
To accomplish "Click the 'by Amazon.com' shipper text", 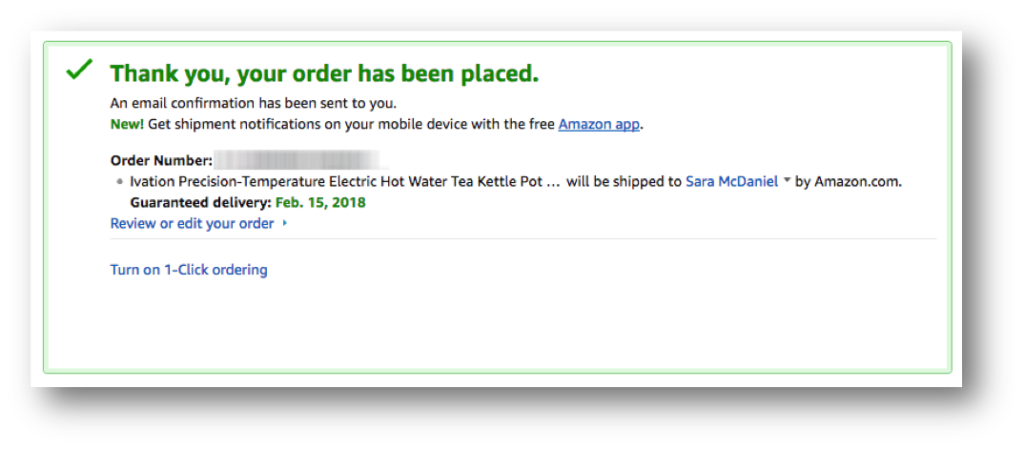I will [848, 181].
